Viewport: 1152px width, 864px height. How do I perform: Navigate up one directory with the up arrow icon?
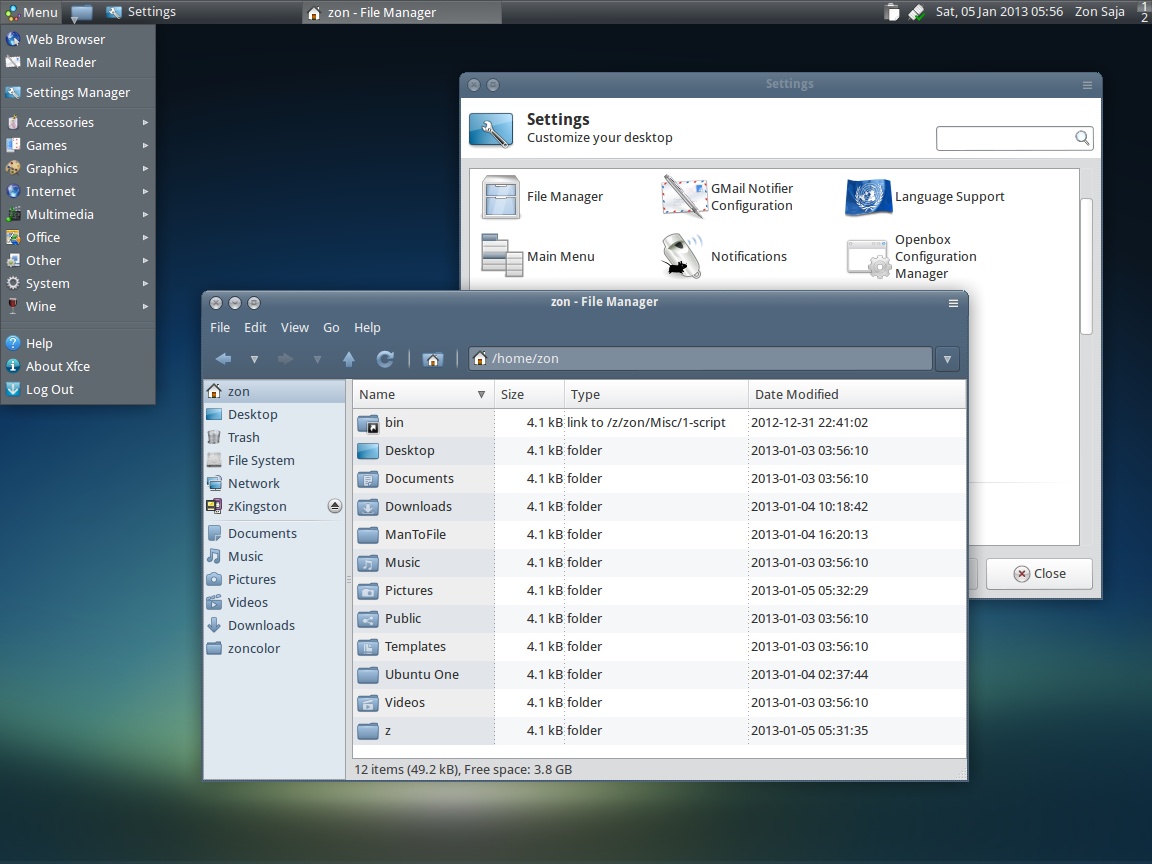[x=349, y=358]
